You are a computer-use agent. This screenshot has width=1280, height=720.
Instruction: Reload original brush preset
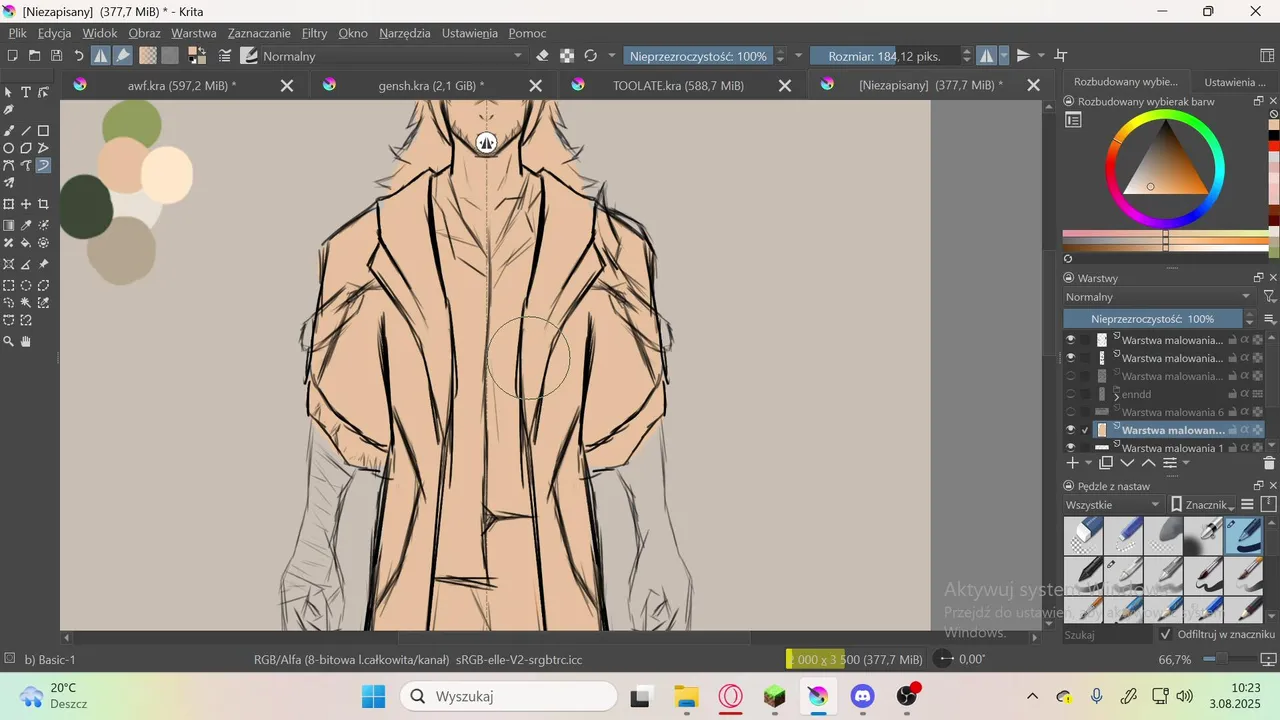point(590,56)
